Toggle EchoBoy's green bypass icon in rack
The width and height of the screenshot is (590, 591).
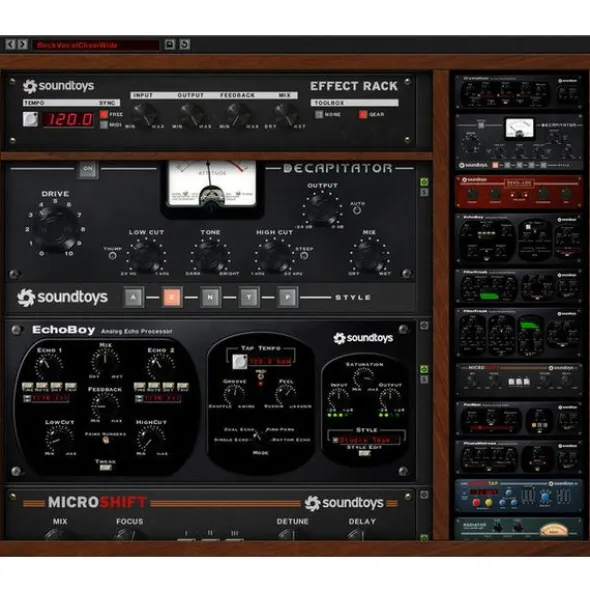tap(424, 369)
